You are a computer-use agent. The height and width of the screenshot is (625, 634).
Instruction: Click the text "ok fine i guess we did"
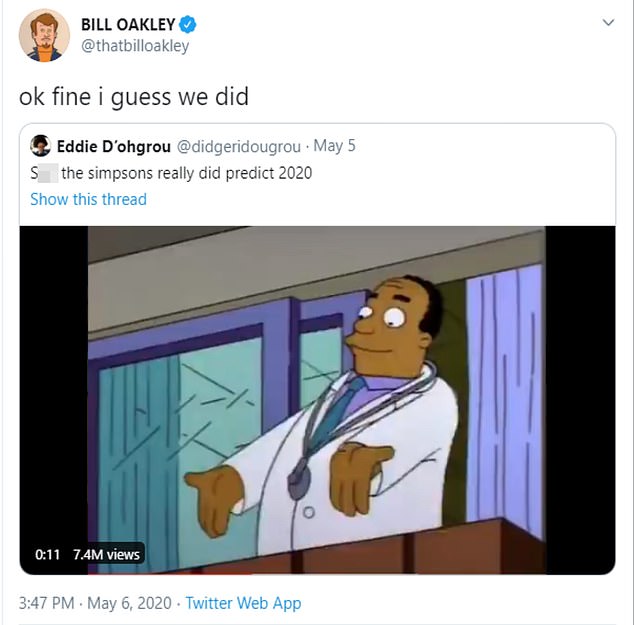point(133,98)
